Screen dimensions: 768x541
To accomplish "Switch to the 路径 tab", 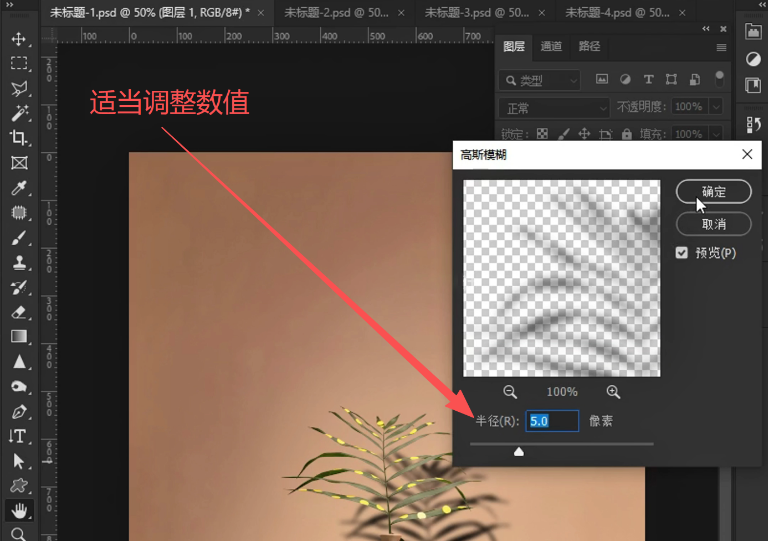I will click(589, 47).
